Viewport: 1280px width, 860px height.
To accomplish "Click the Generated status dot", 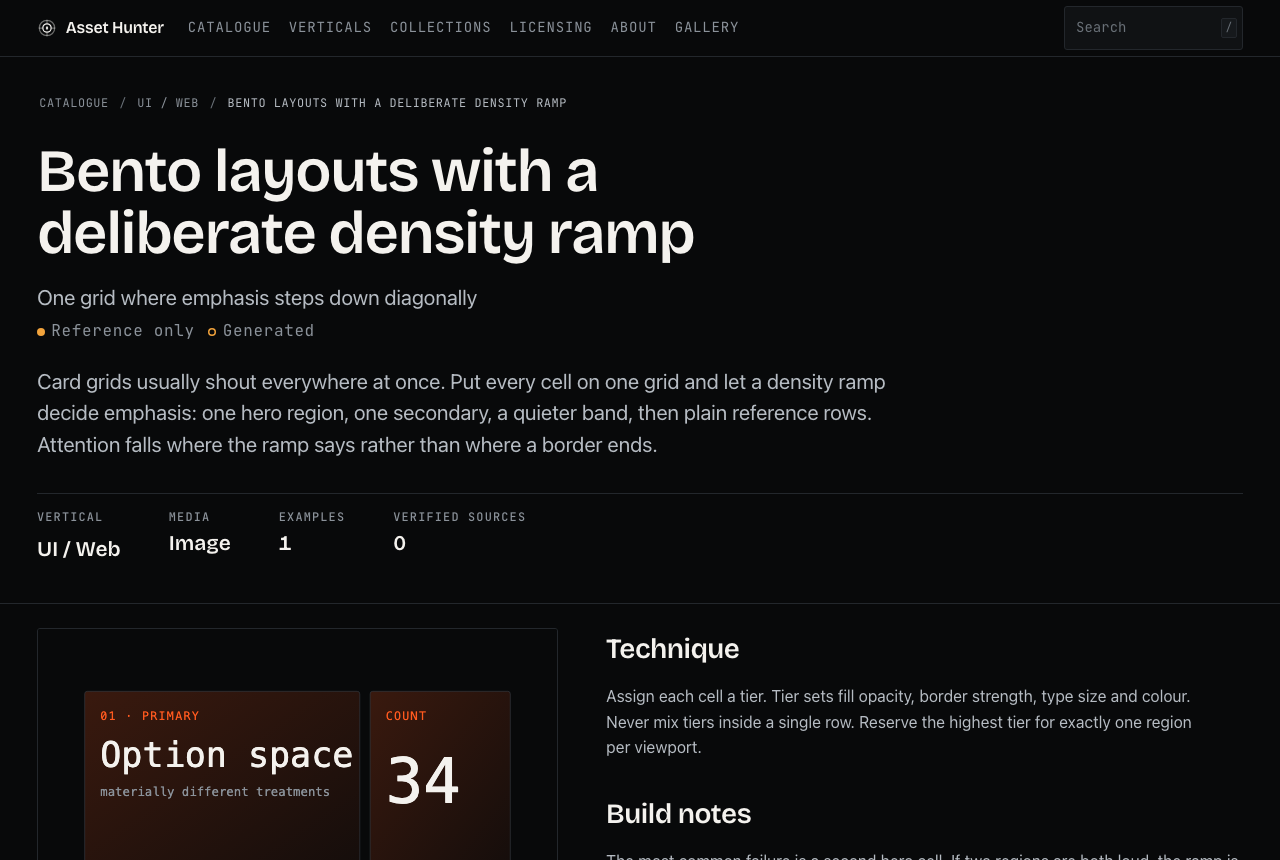I will (x=212, y=332).
